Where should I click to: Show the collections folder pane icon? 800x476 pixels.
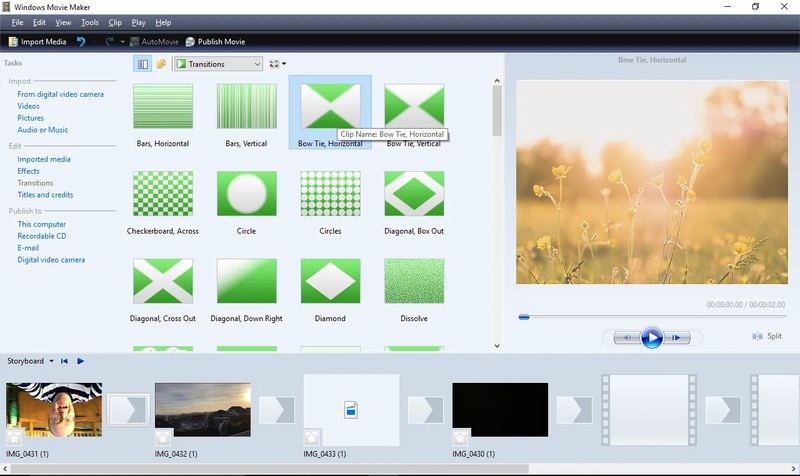point(161,64)
